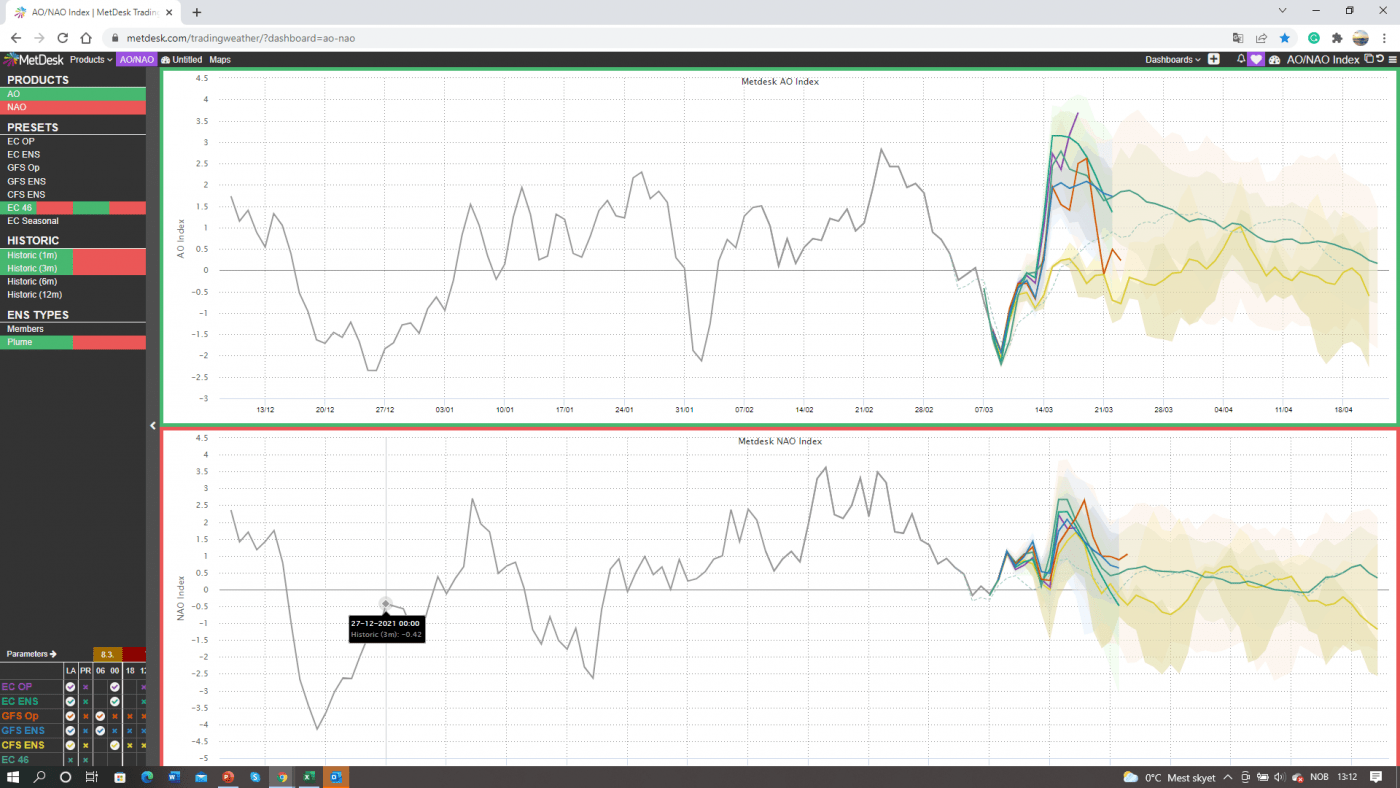Open Excel from the Windows taskbar

309,777
